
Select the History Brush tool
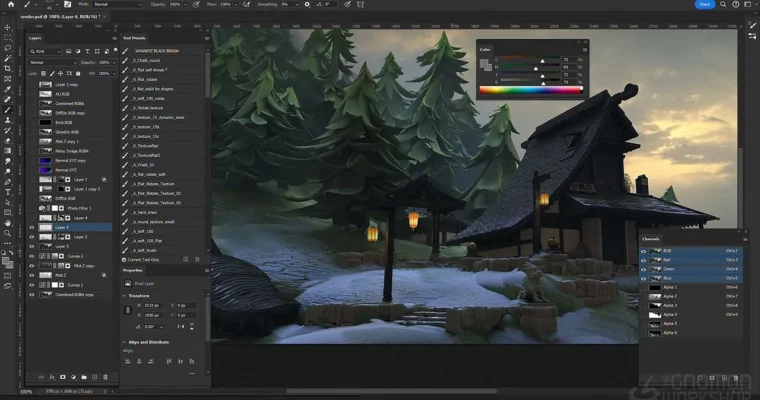[x=8, y=130]
